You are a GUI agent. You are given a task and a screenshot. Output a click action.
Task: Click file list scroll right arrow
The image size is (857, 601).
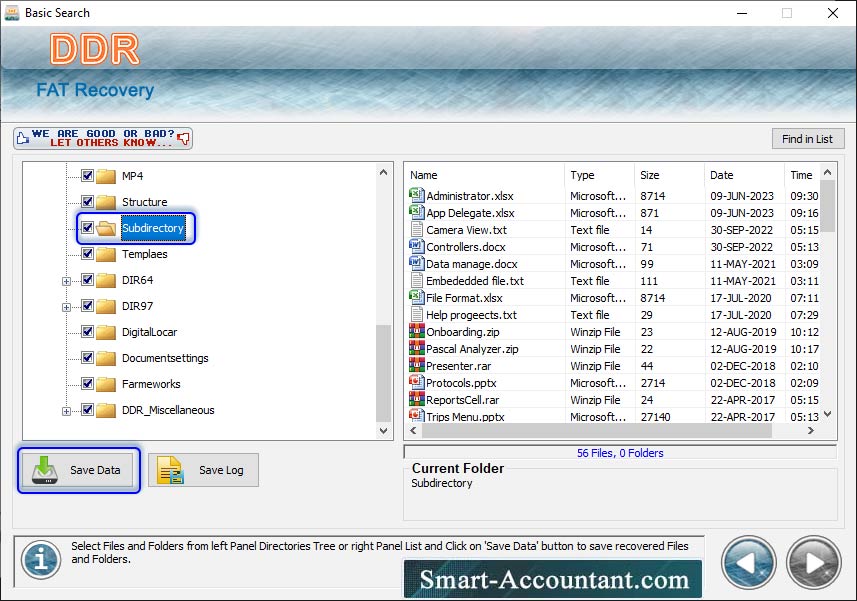811,431
